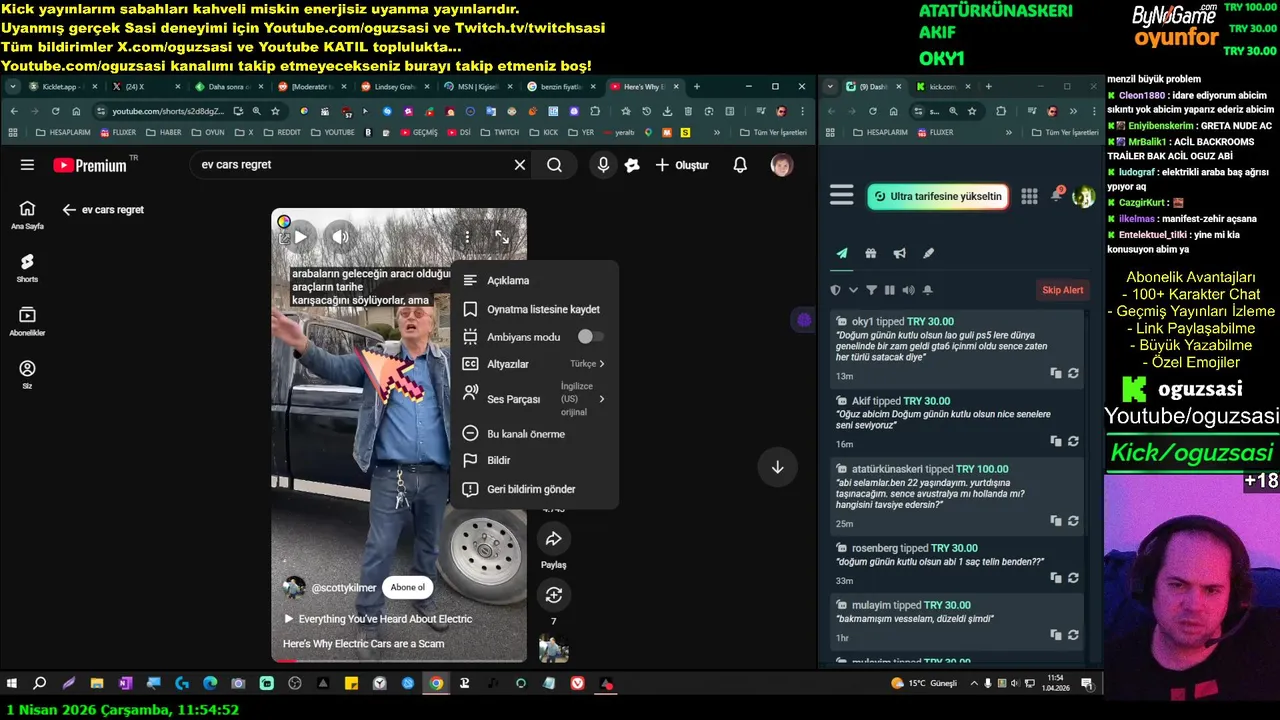Pause the alerts queue
Screen dimensions: 1280x720
click(x=889, y=290)
